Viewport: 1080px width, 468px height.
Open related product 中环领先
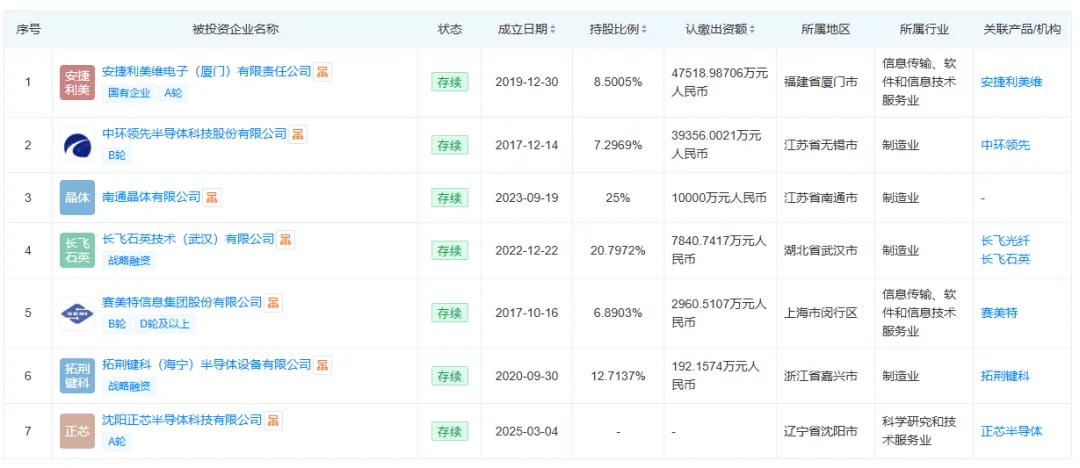[1005, 145]
